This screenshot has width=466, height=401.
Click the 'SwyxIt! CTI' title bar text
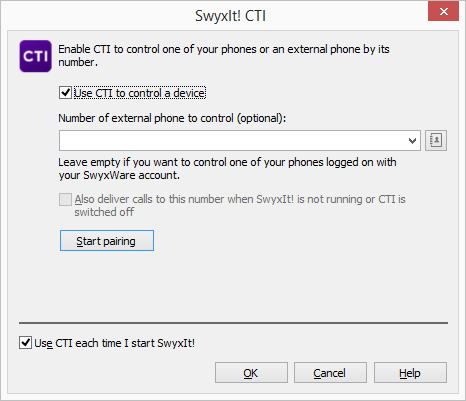click(x=230, y=16)
